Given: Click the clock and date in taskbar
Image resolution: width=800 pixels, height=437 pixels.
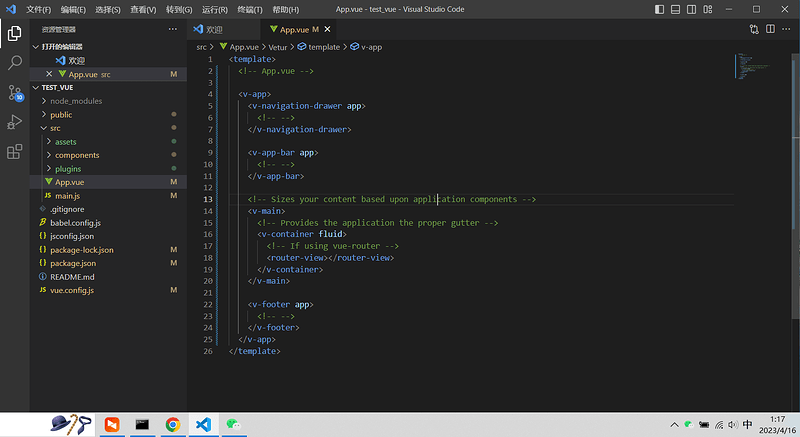Looking at the screenshot, I should coord(777,425).
